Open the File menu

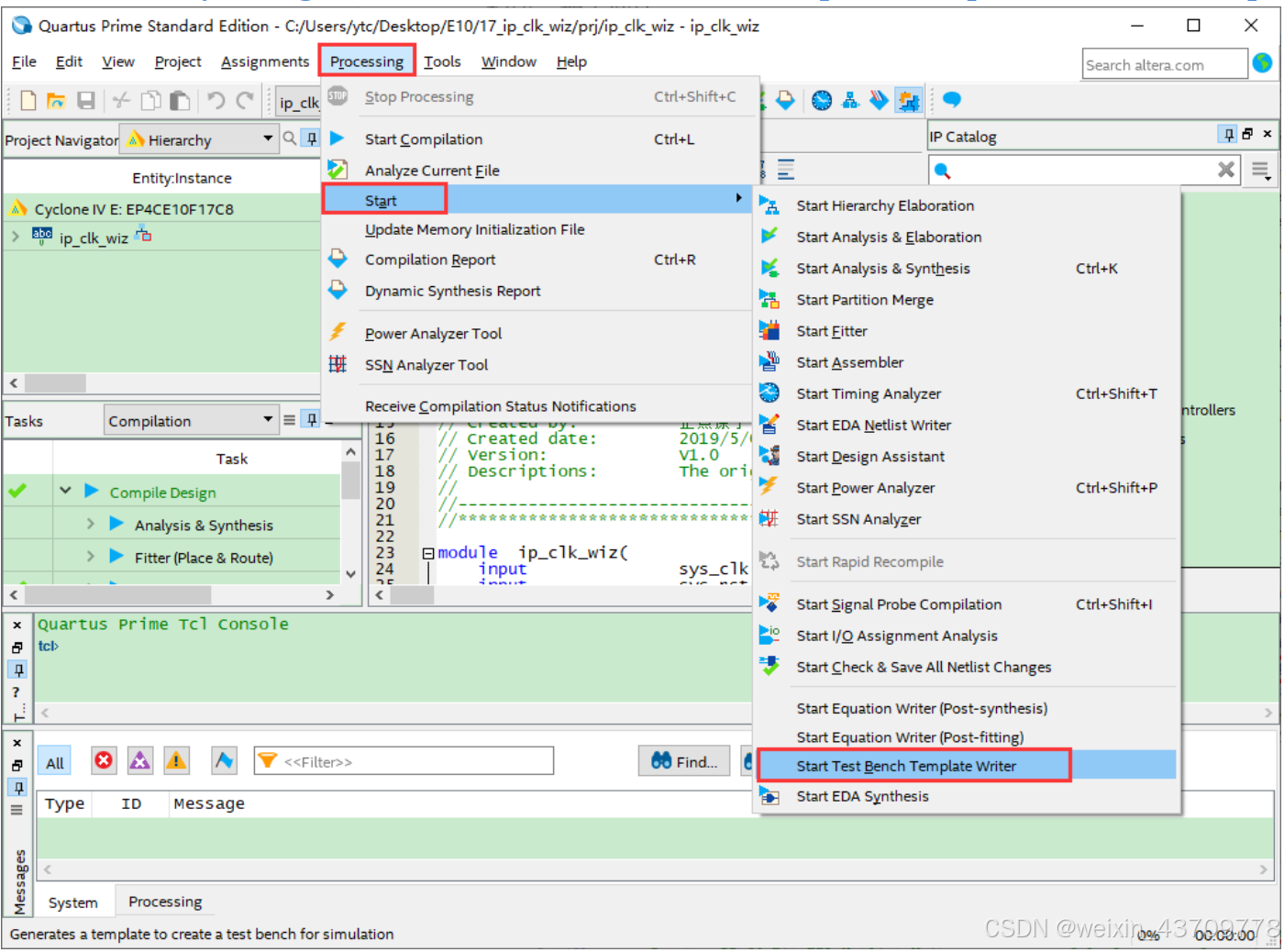(25, 61)
